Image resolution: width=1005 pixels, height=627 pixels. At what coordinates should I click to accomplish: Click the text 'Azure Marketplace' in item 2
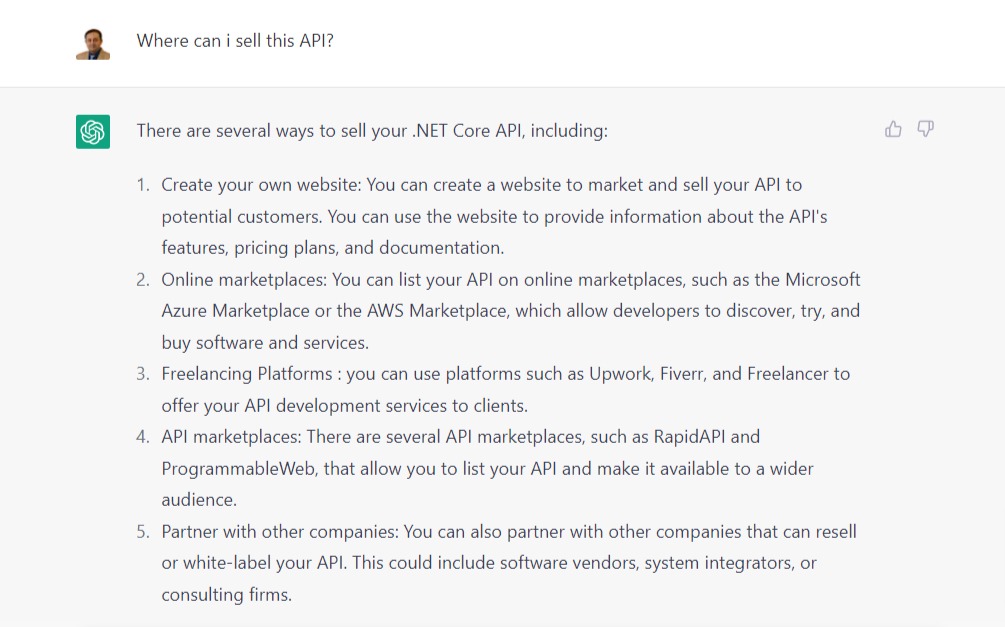235,311
